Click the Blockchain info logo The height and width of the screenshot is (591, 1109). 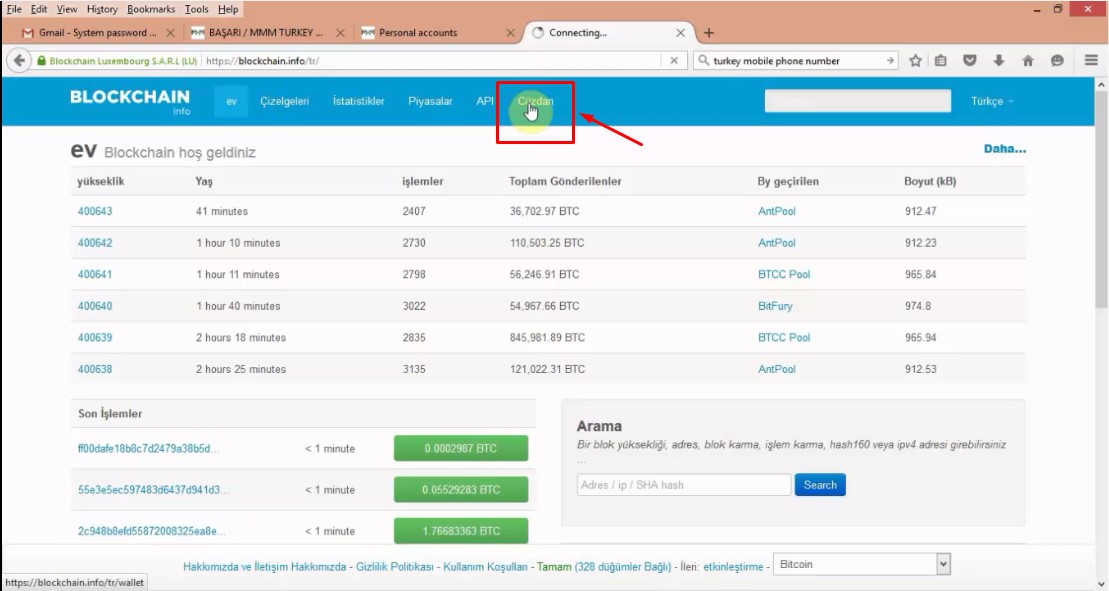coord(130,102)
